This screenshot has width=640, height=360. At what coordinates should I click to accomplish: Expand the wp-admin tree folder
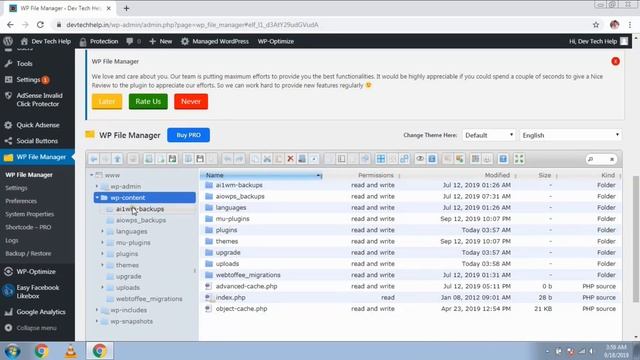pyautogui.click(x=97, y=186)
